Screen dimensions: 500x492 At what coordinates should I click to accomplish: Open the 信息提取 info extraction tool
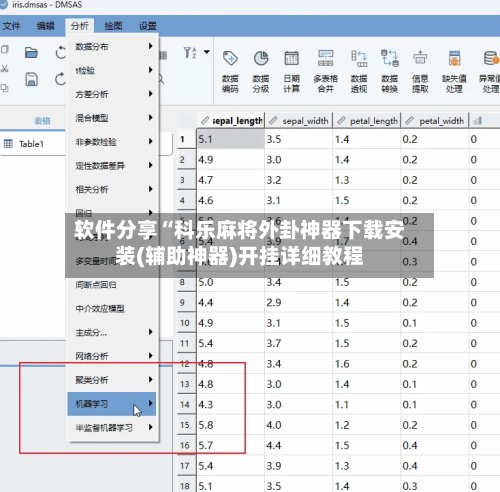click(420, 71)
